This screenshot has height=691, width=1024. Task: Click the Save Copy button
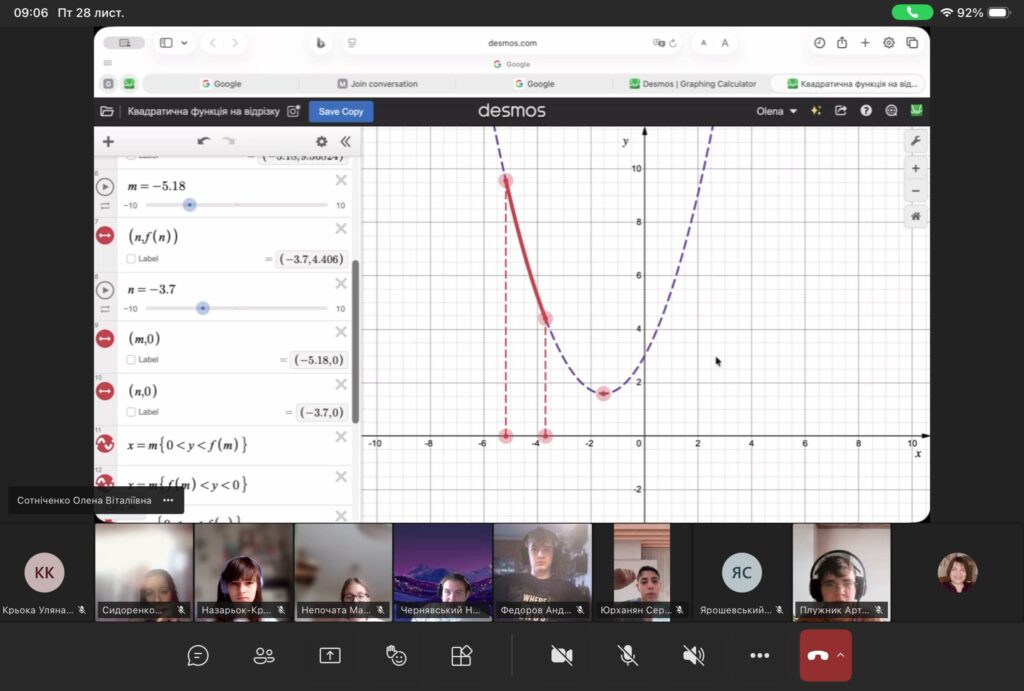tap(341, 111)
